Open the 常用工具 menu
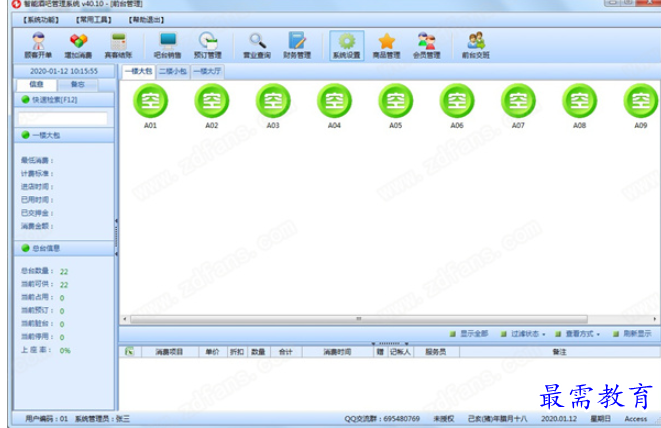Image resolution: width=661 pixels, height=428 pixels. coord(94,20)
